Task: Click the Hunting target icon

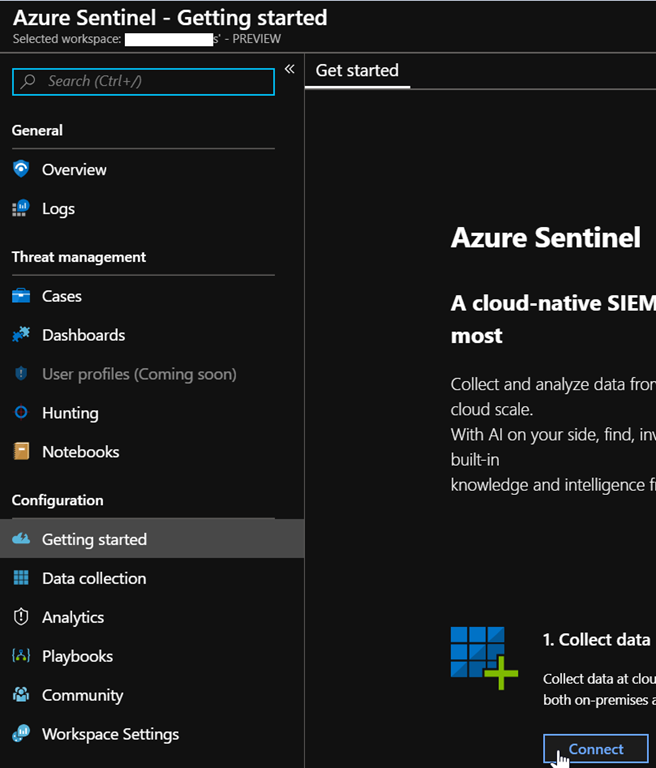Action: (x=21, y=413)
